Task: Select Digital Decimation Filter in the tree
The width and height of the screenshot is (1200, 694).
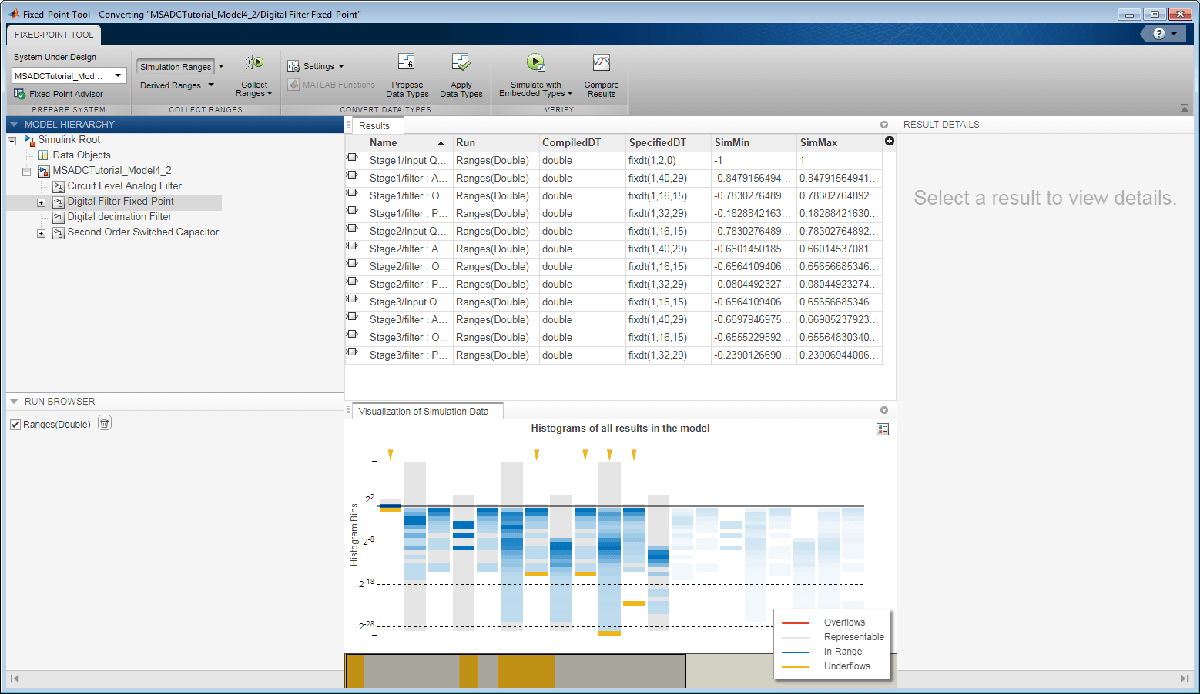Action: coord(118,217)
